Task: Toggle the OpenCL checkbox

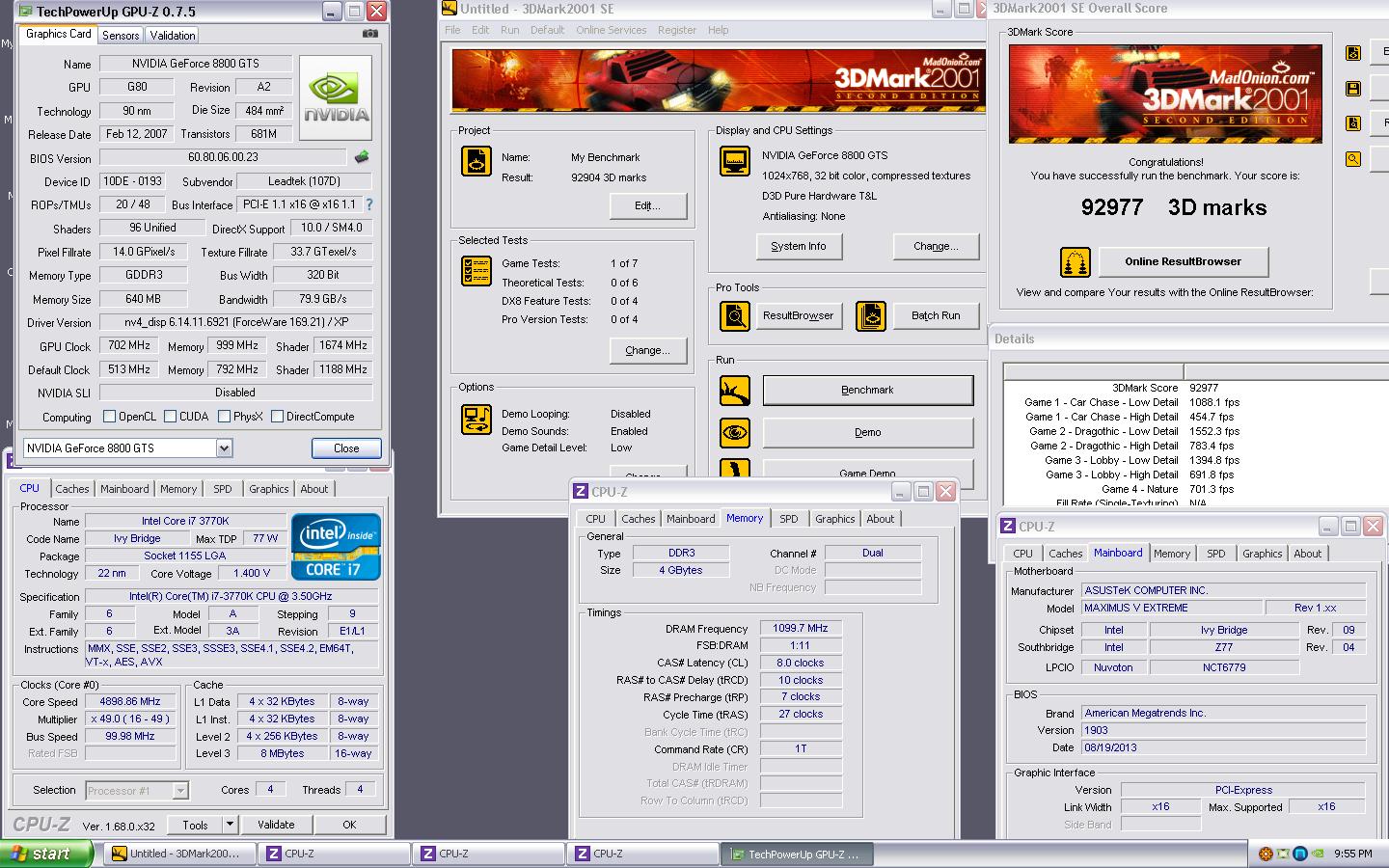Action: [109, 417]
